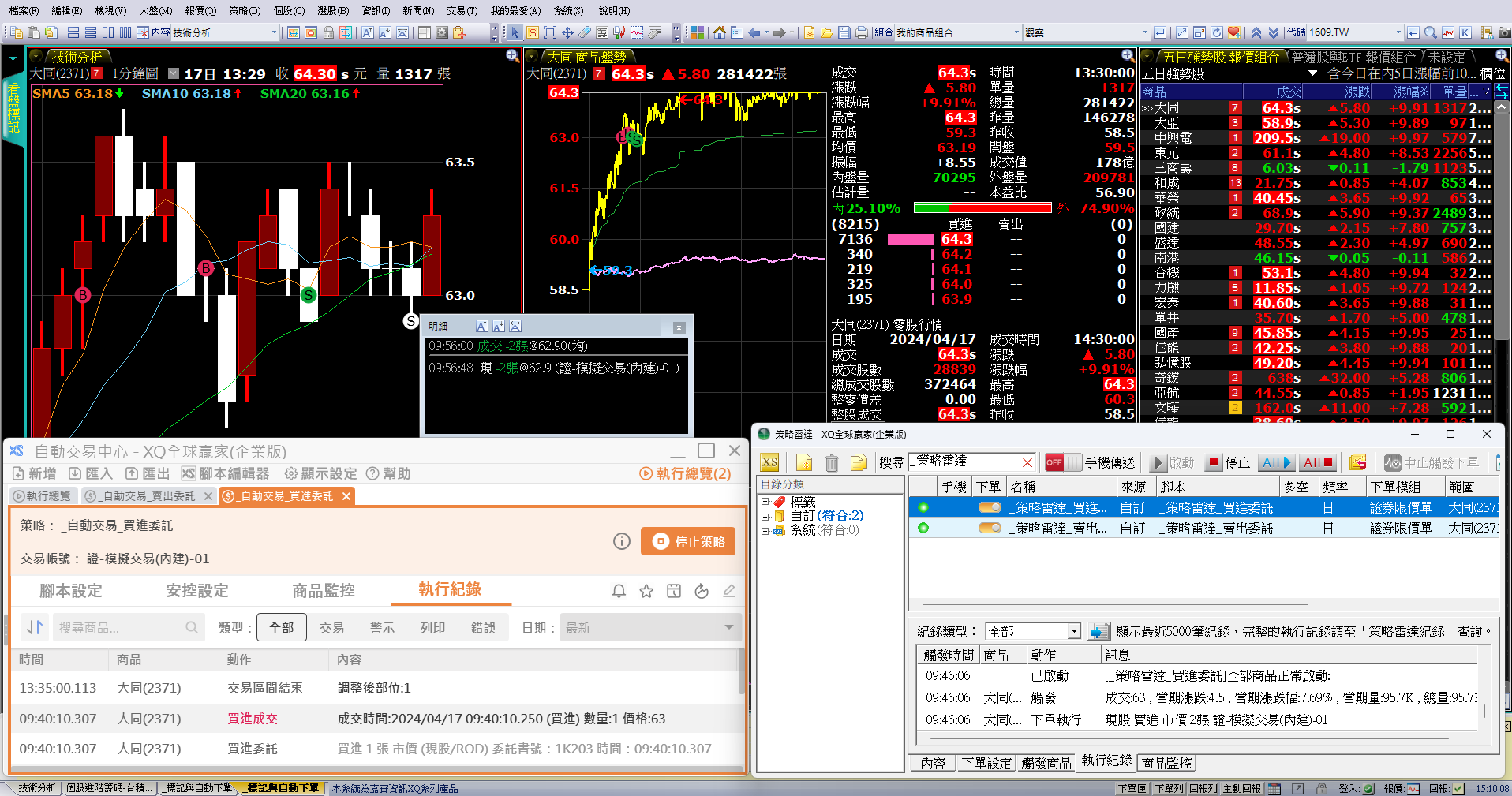Click the star favorite icon beside 執行紀錄

click(x=646, y=591)
